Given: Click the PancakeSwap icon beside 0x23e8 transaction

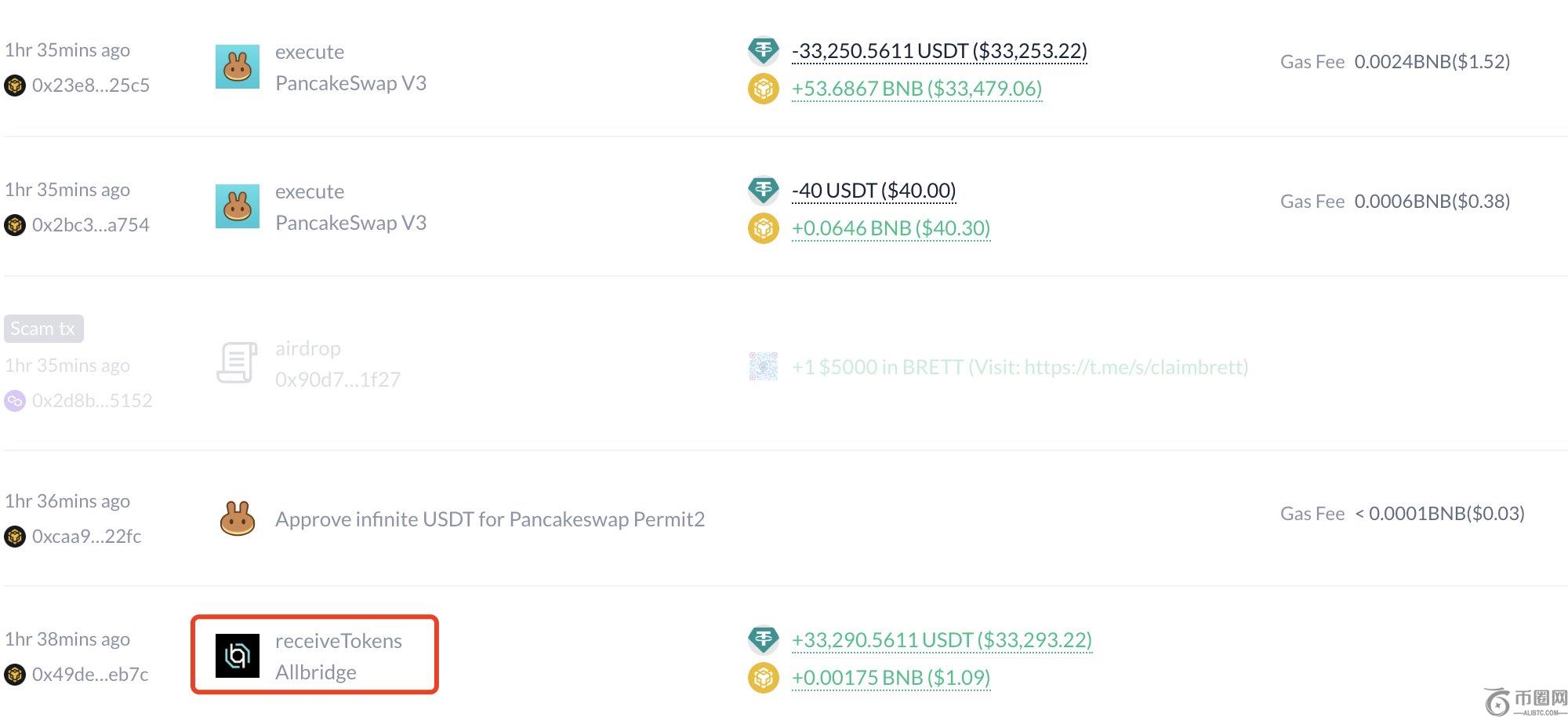Looking at the screenshot, I should coord(237,67).
